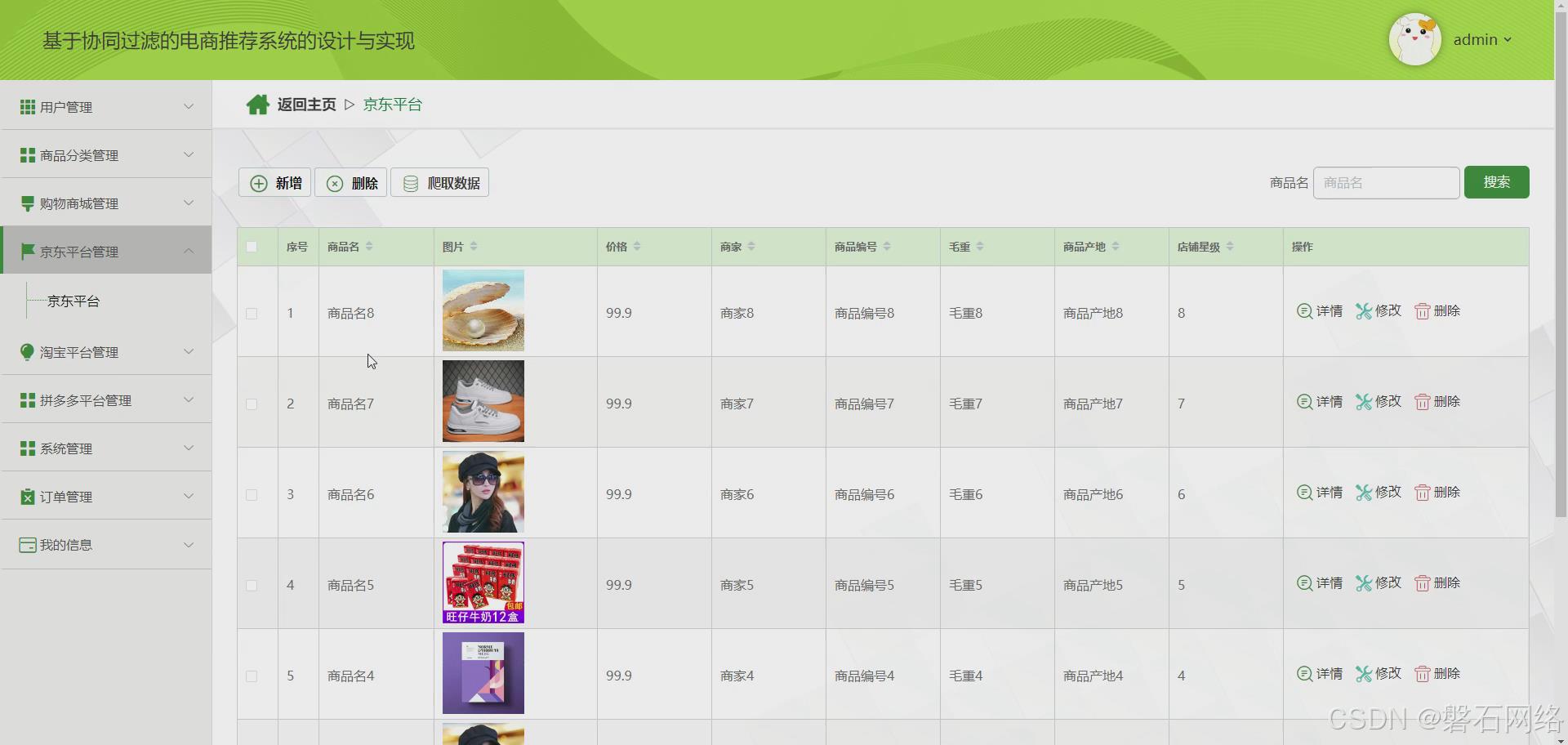Click the 购物商城管理 sidebar icon
Screen dimensions: 1568x745
pyautogui.click(x=27, y=203)
